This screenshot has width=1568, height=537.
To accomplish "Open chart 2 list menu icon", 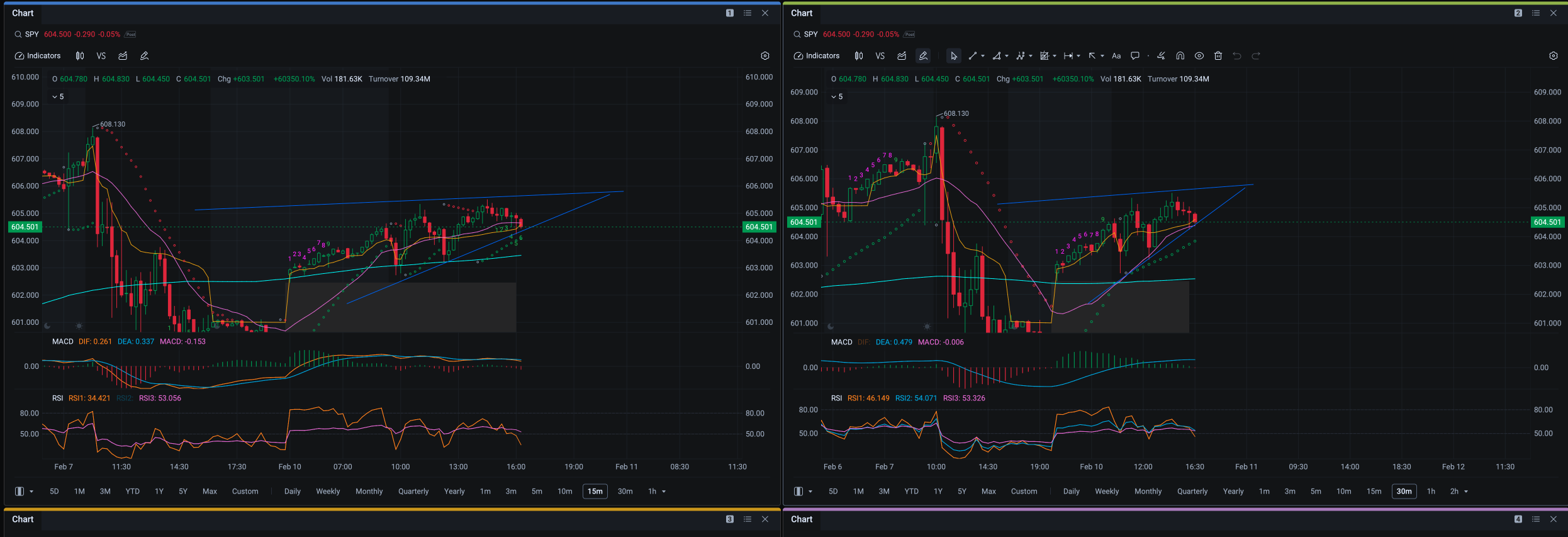I will pos(1536,13).
